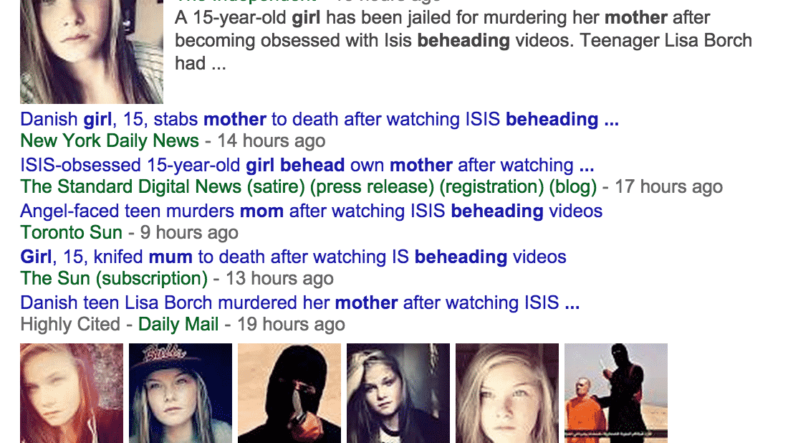Click the Toronto Sun source name
The width and height of the screenshot is (788, 443).
[x=71, y=233]
